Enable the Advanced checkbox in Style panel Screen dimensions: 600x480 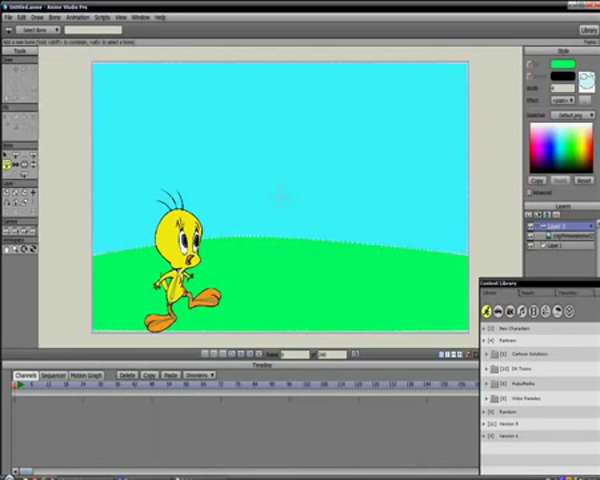530,192
